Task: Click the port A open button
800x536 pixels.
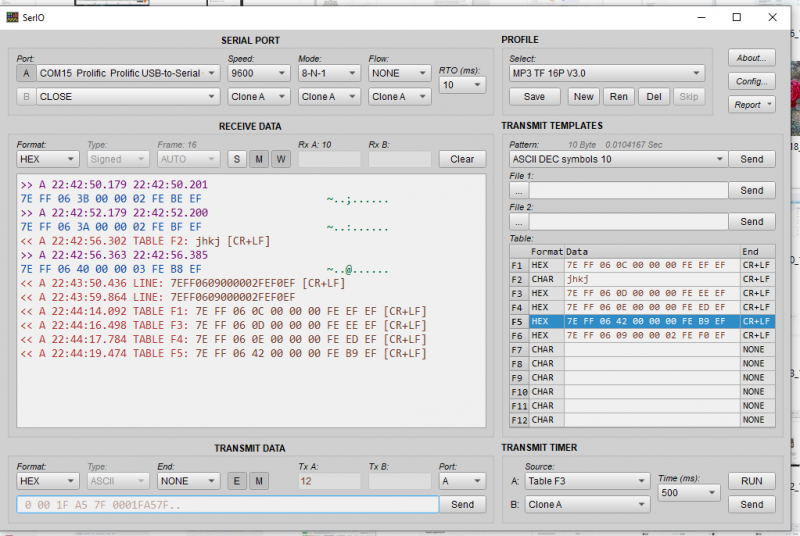Action: [x=26, y=73]
